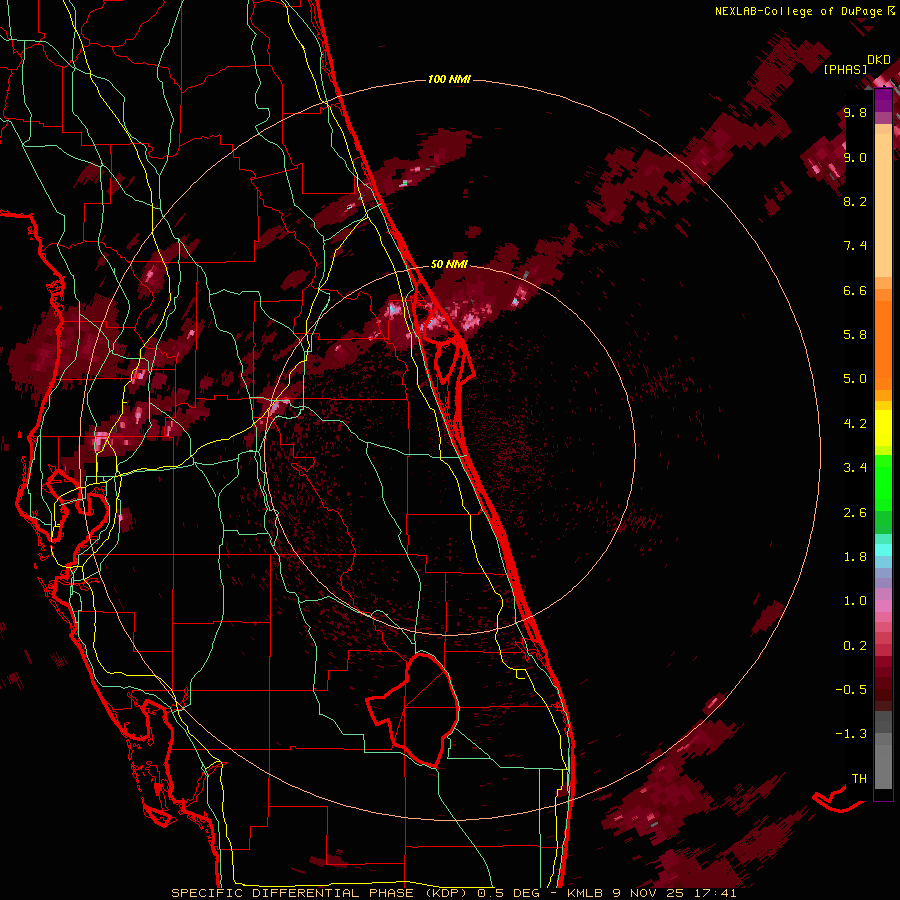
Task: Click the 8.2 value on the color scale
Action: point(855,201)
